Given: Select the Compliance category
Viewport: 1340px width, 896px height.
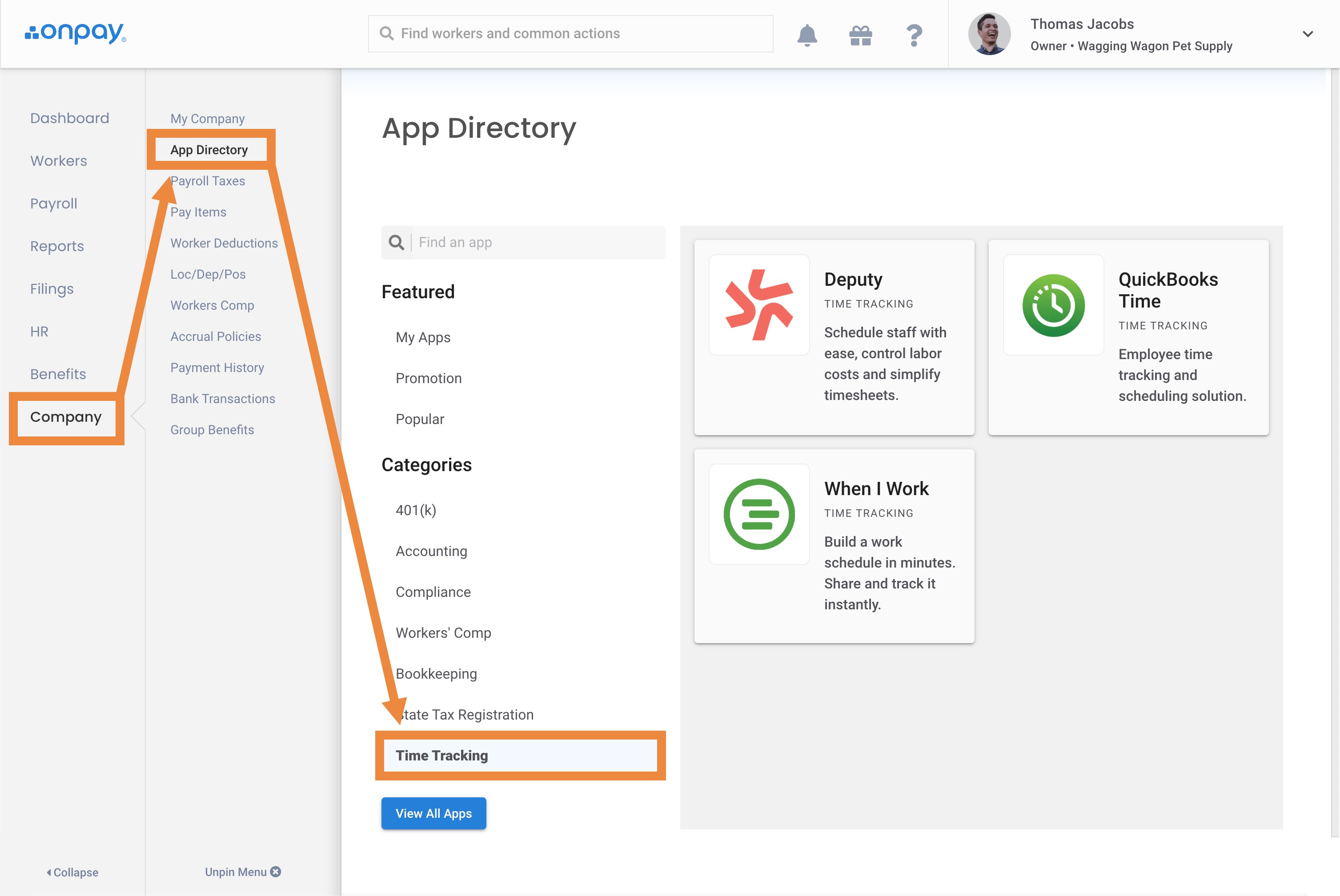Looking at the screenshot, I should 433,592.
